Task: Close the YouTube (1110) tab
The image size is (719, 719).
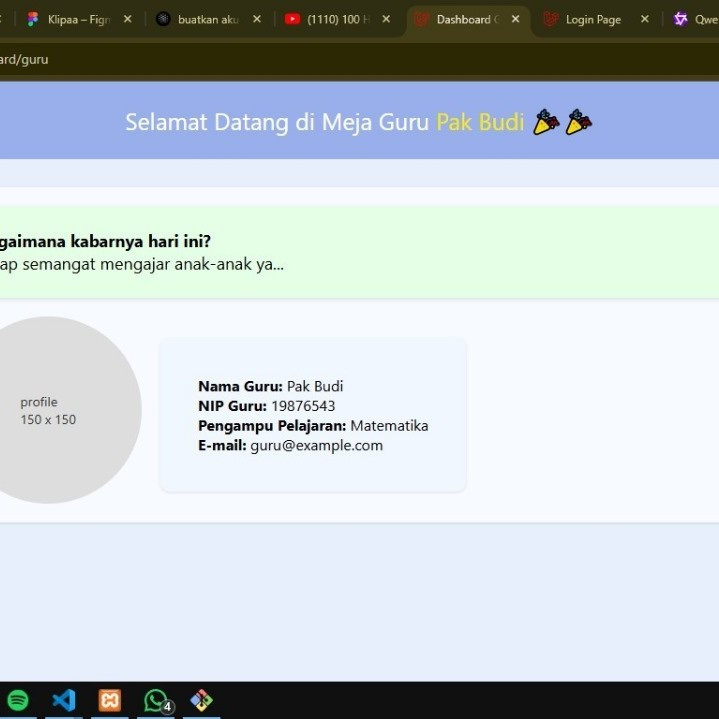Action: pyautogui.click(x=387, y=19)
